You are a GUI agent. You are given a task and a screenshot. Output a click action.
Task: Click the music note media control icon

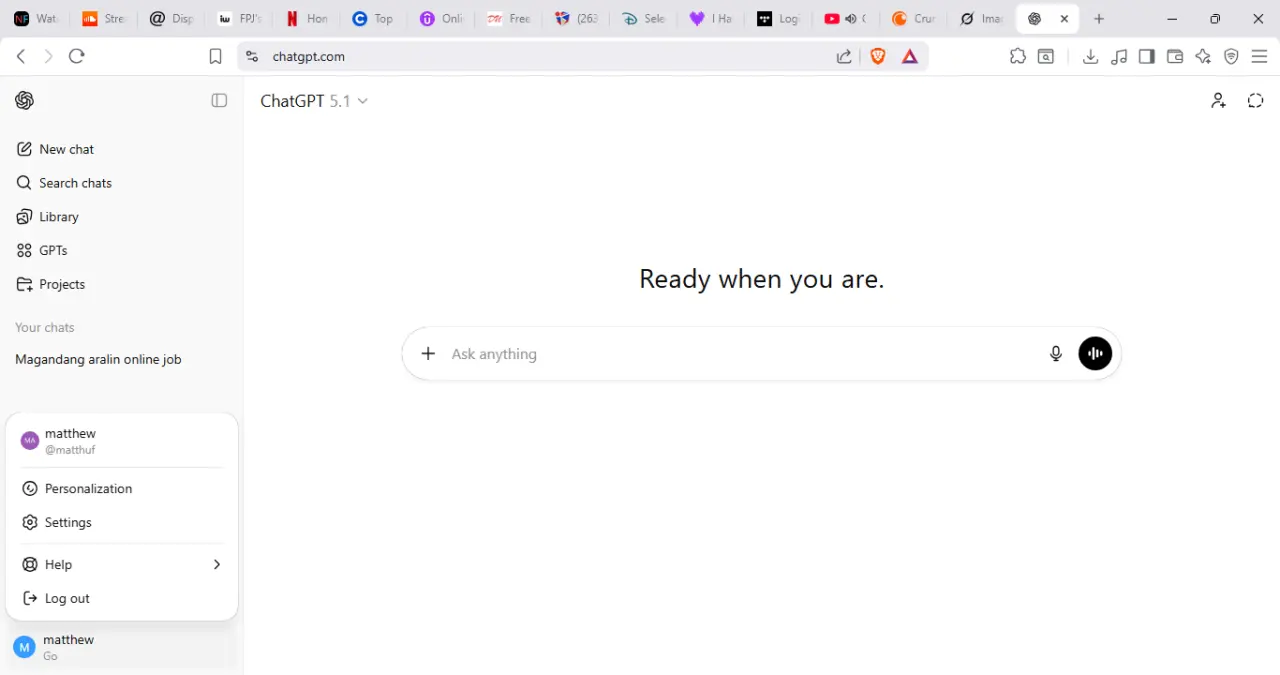tap(1119, 57)
